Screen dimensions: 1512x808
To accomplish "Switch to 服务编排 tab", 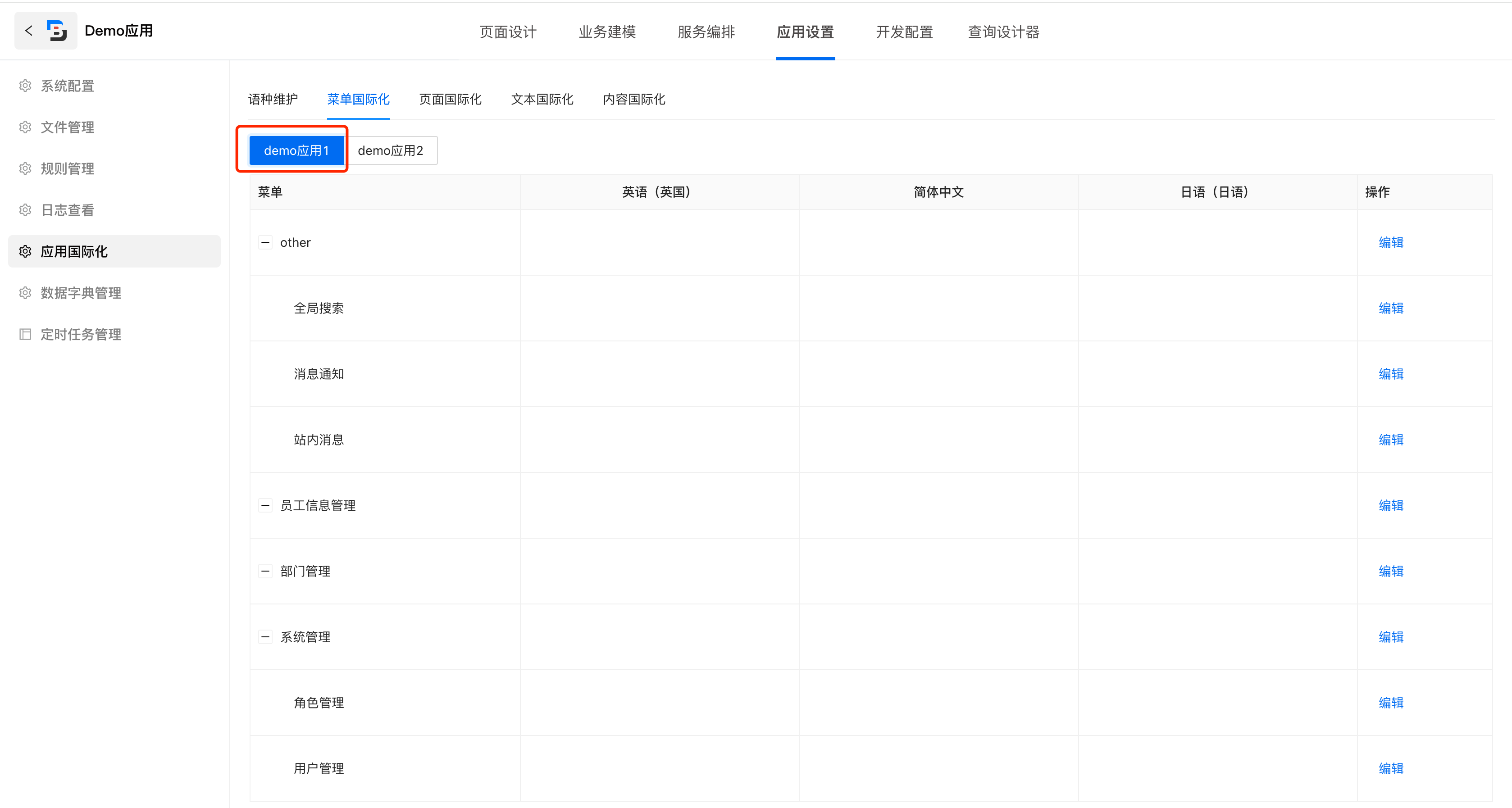I will [x=706, y=32].
